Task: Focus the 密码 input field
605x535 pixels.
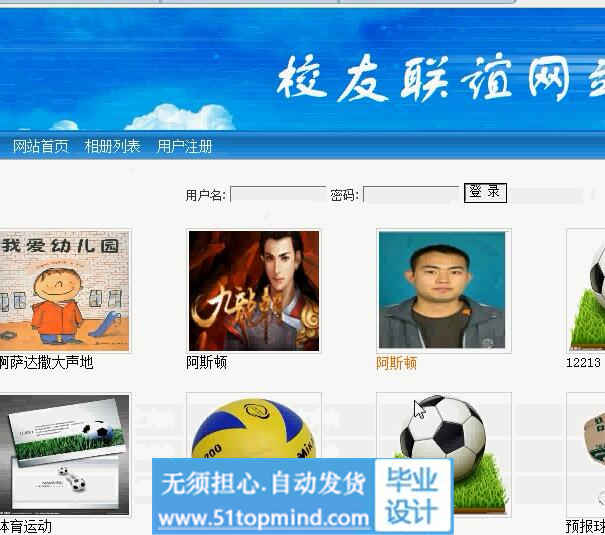Action: click(x=411, y=194)
